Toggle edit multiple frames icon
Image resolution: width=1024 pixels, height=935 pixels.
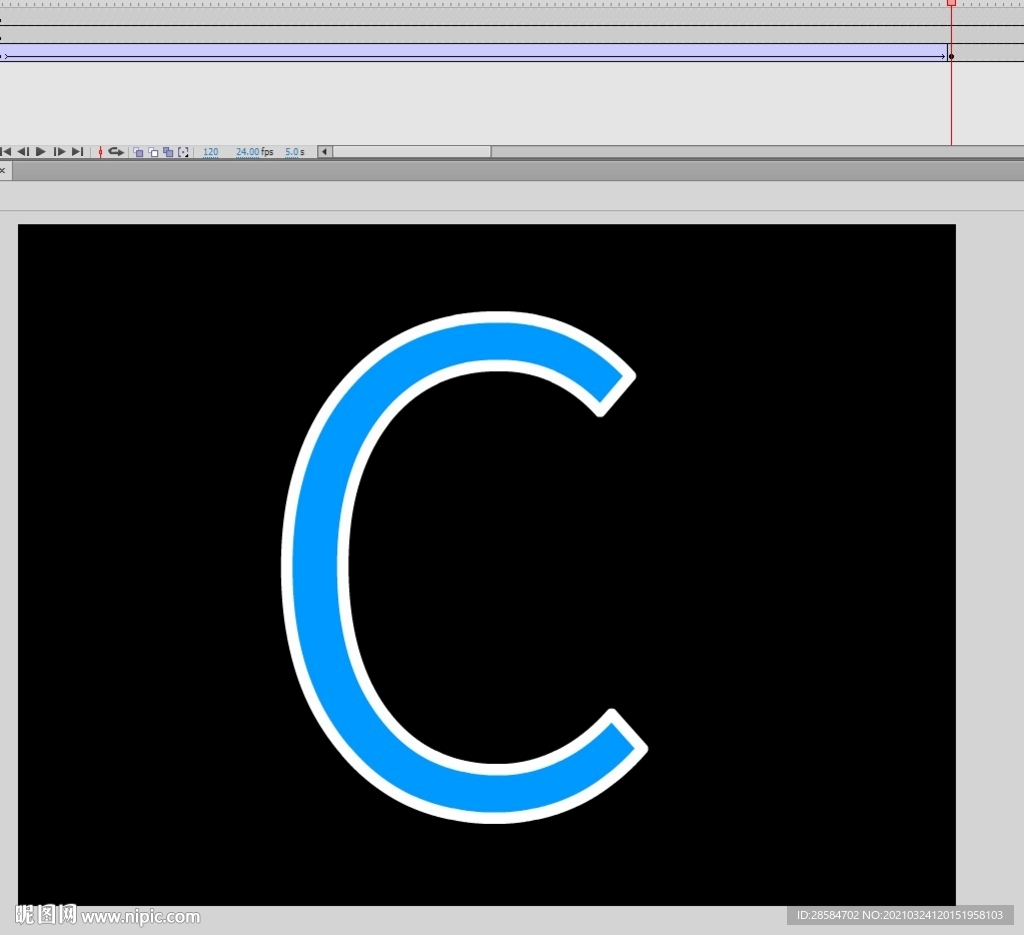168,152
